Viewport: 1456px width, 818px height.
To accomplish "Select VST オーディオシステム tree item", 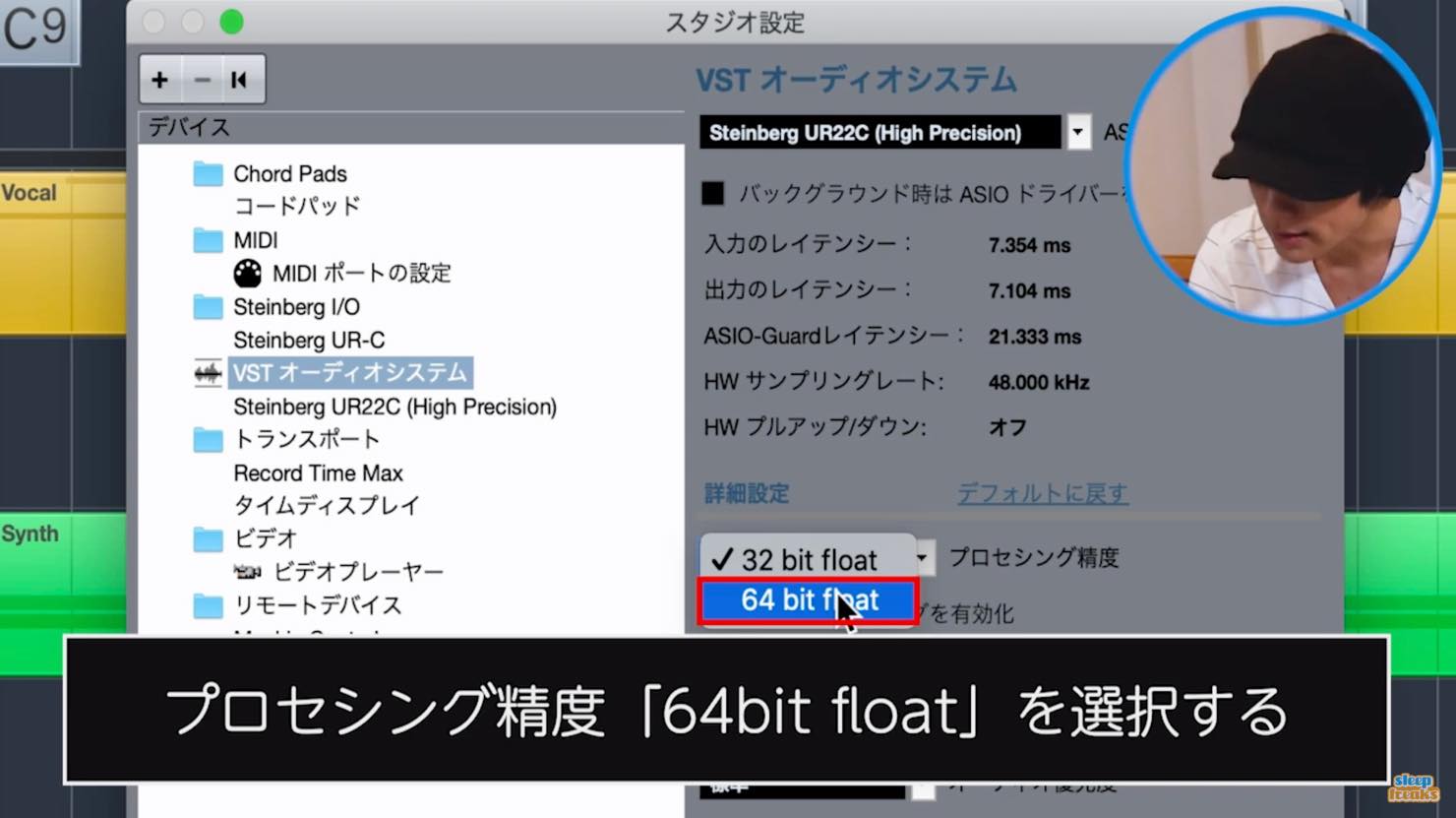I will pyautogui.click(x=350, y=373).
